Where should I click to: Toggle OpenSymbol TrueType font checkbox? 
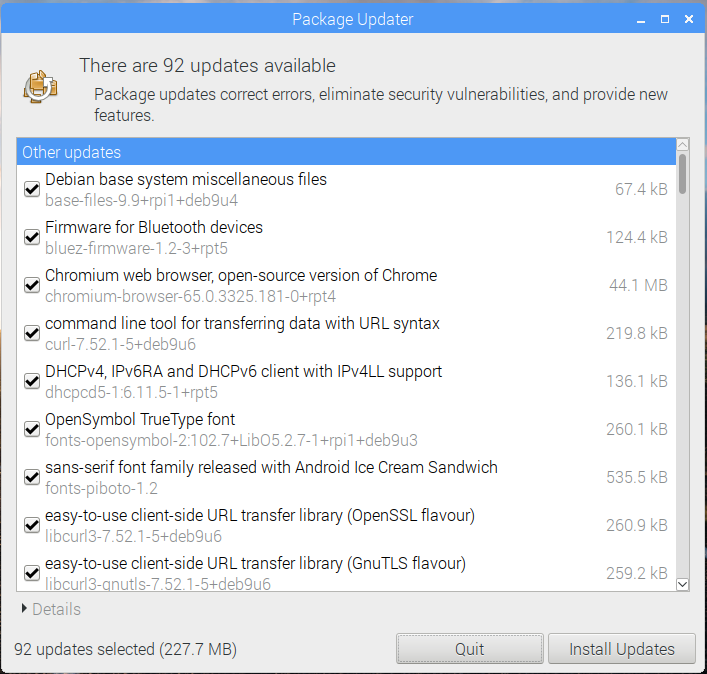(32, 429)
